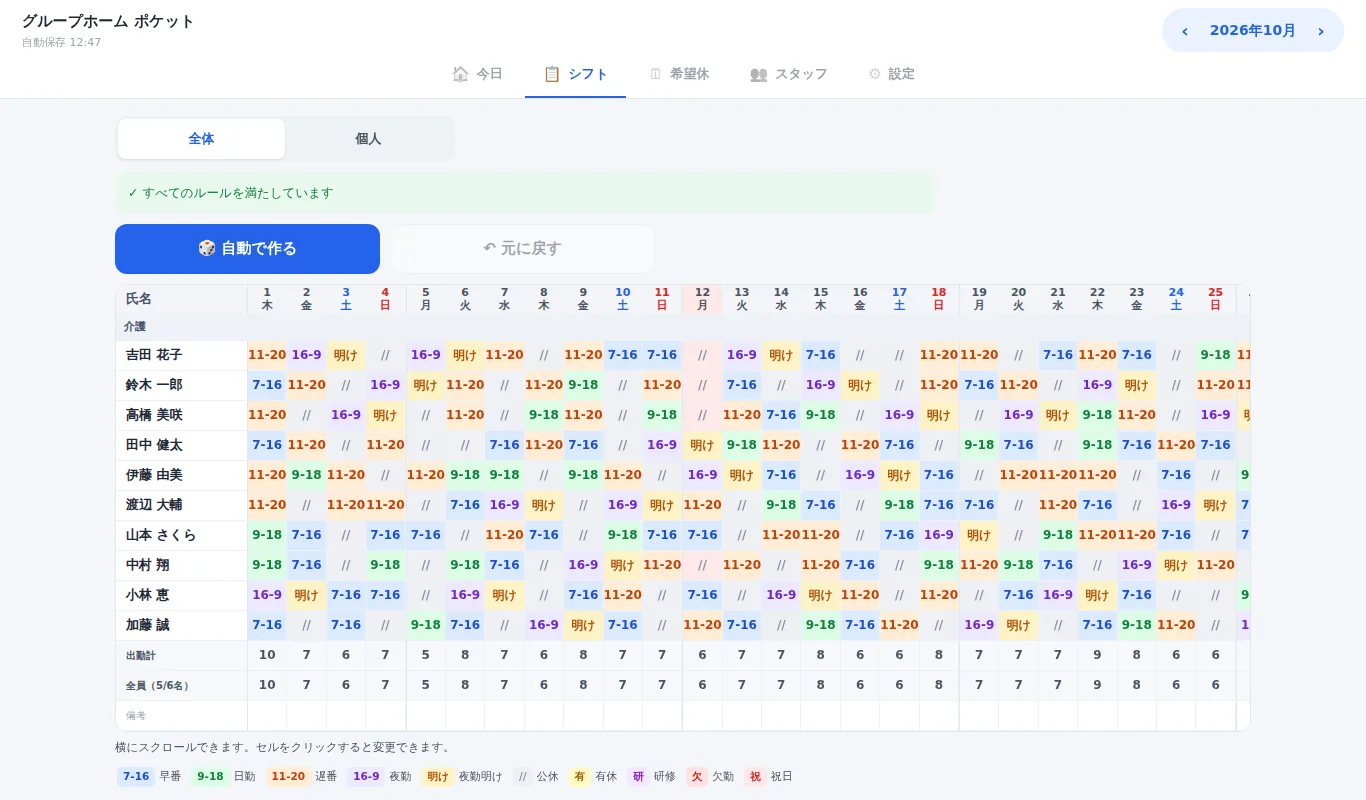Click the 欠 欠勤 legend chip
This screenshot has height=800, width=1366.
710,776
